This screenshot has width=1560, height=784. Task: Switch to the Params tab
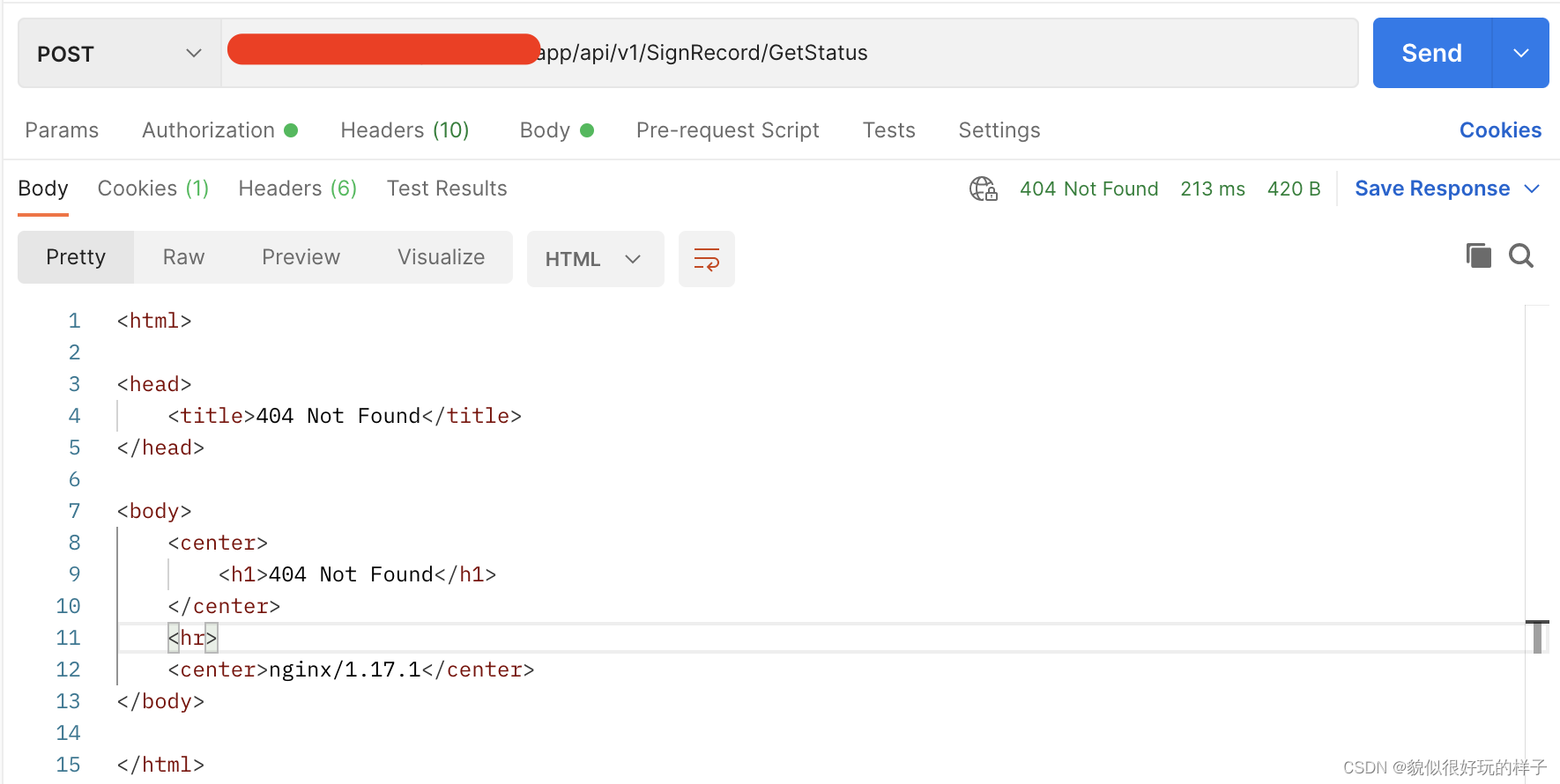coord(62,130)
